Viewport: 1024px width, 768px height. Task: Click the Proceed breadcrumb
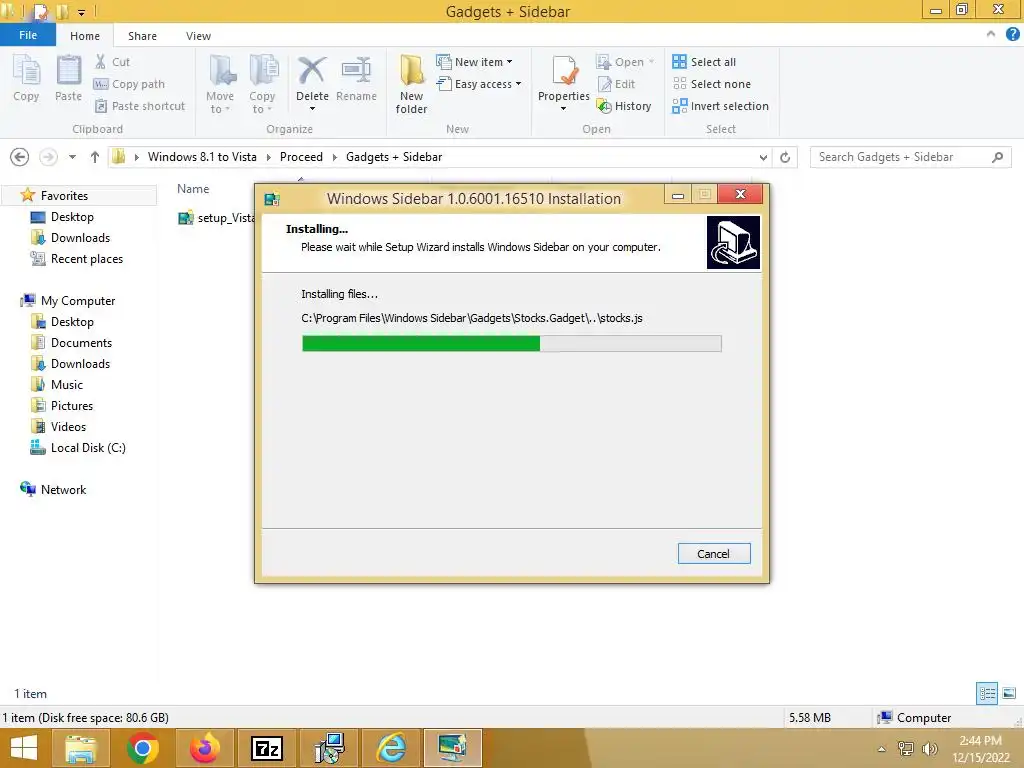click(x=301, y=157)
